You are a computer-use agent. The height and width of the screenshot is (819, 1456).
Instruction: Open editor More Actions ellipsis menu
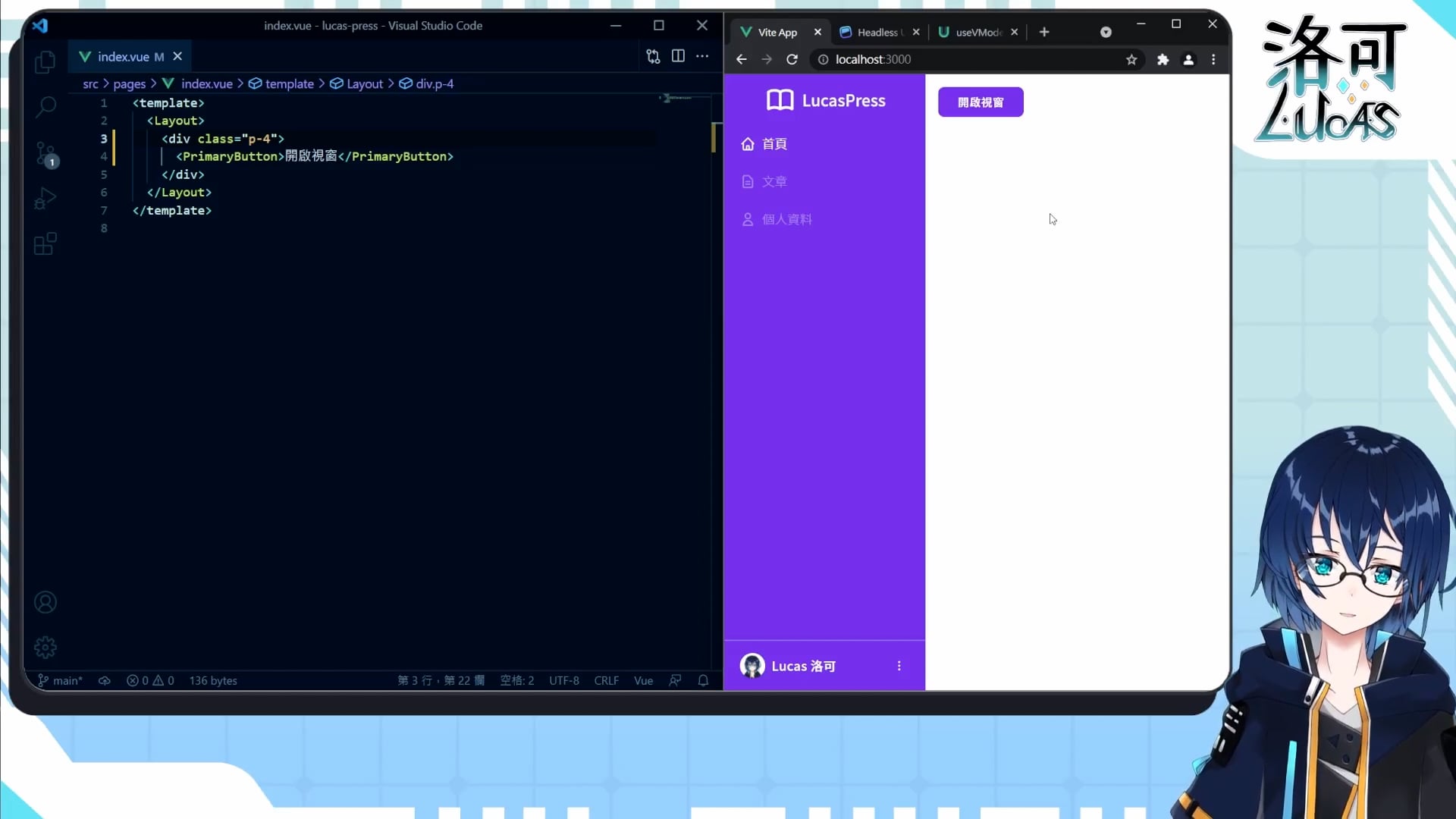click(x=702, y=56)
